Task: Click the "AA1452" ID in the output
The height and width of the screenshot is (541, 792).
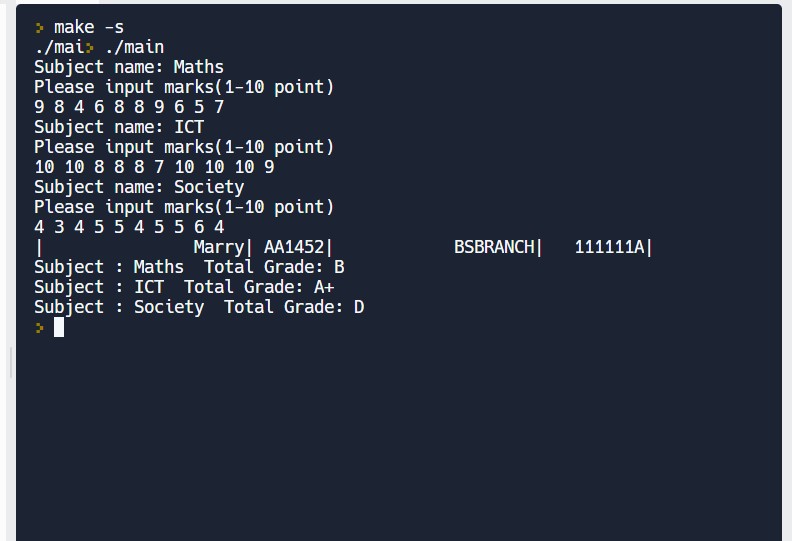Action: click(294, 247)
